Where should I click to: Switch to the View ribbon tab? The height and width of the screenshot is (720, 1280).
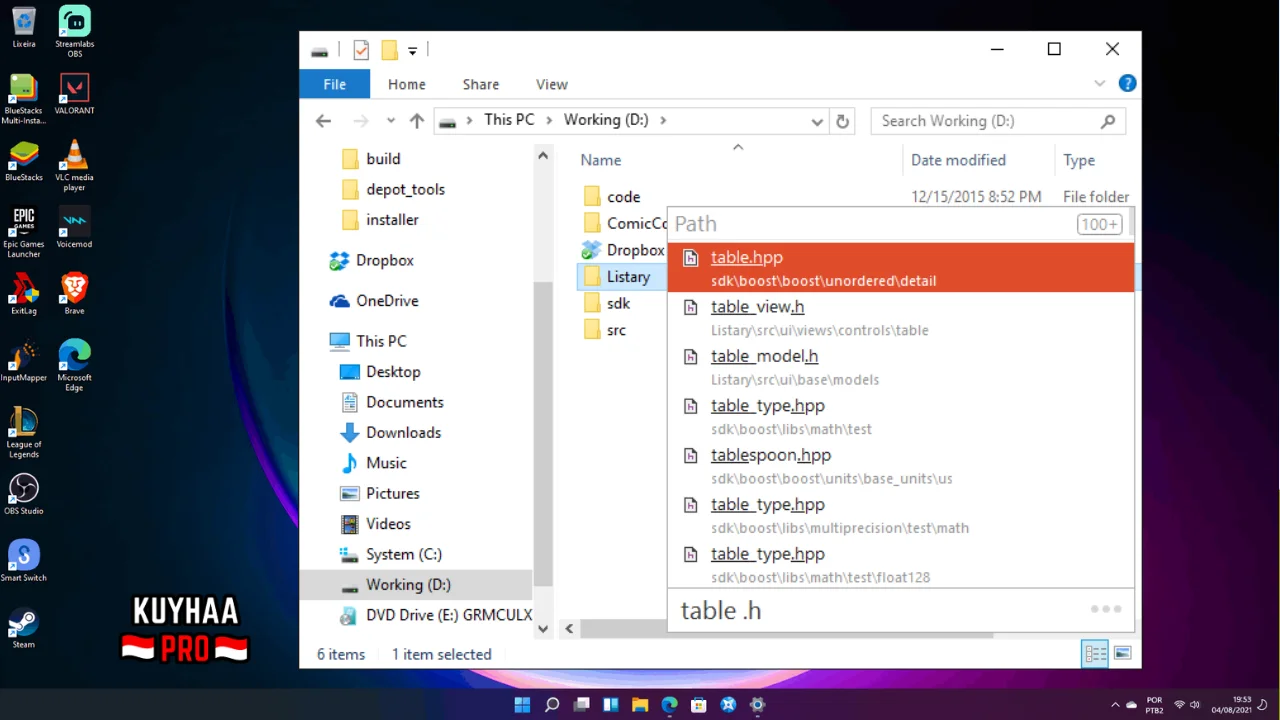coord(552,84)
